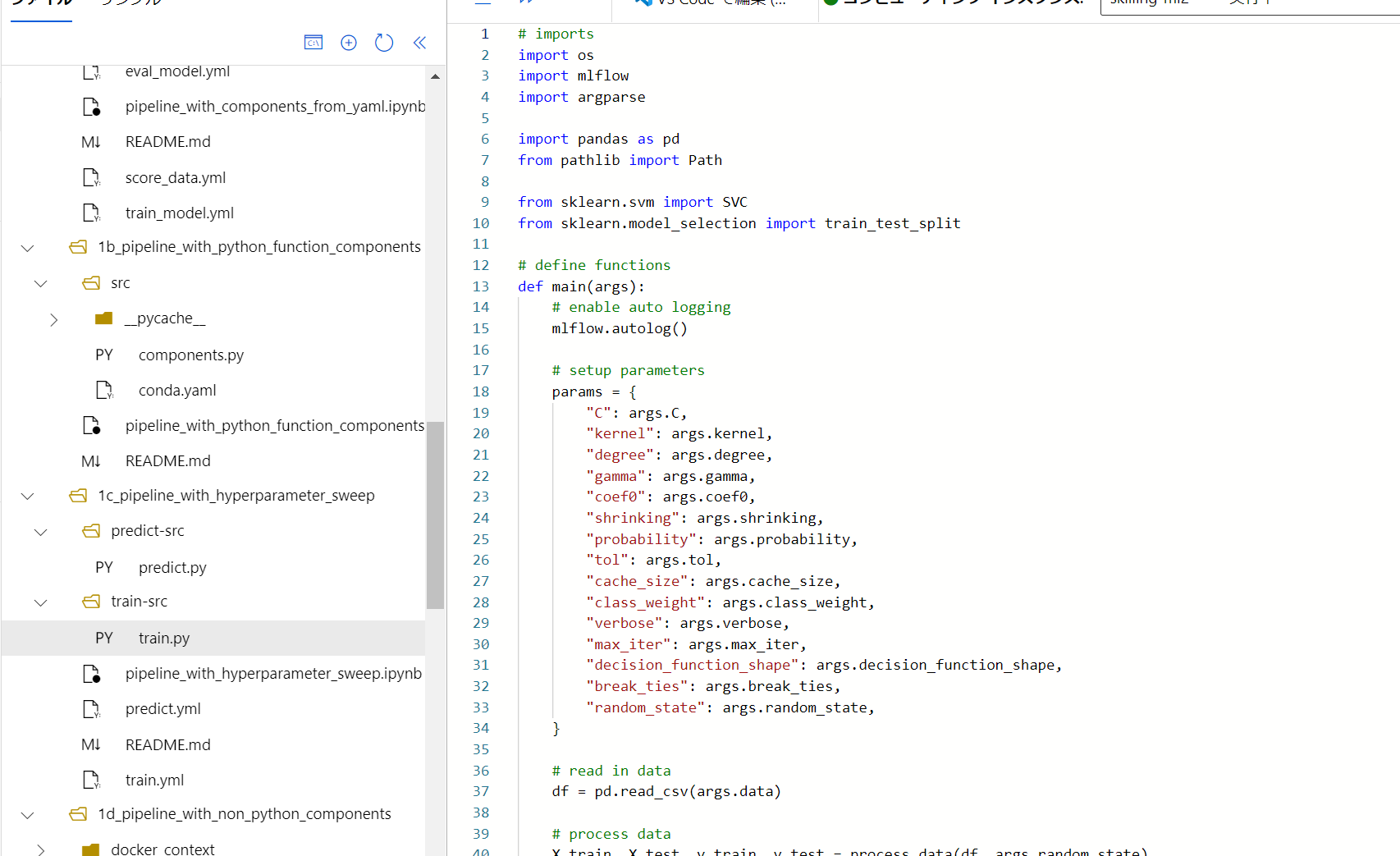Click the 'df = pd.read_csv(args.data)' line
The height and width of the screenshot is (856, 1400).
point(666,791)
